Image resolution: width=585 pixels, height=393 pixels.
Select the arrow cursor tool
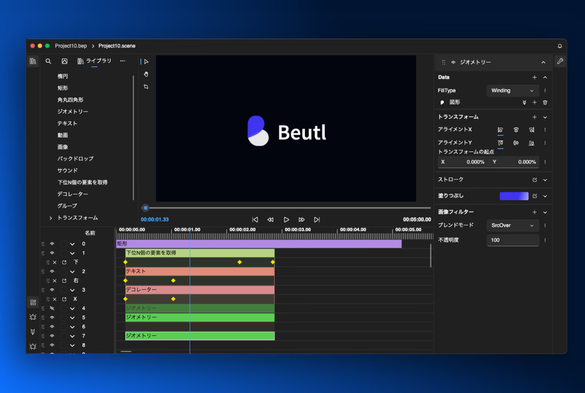(146, 62)
